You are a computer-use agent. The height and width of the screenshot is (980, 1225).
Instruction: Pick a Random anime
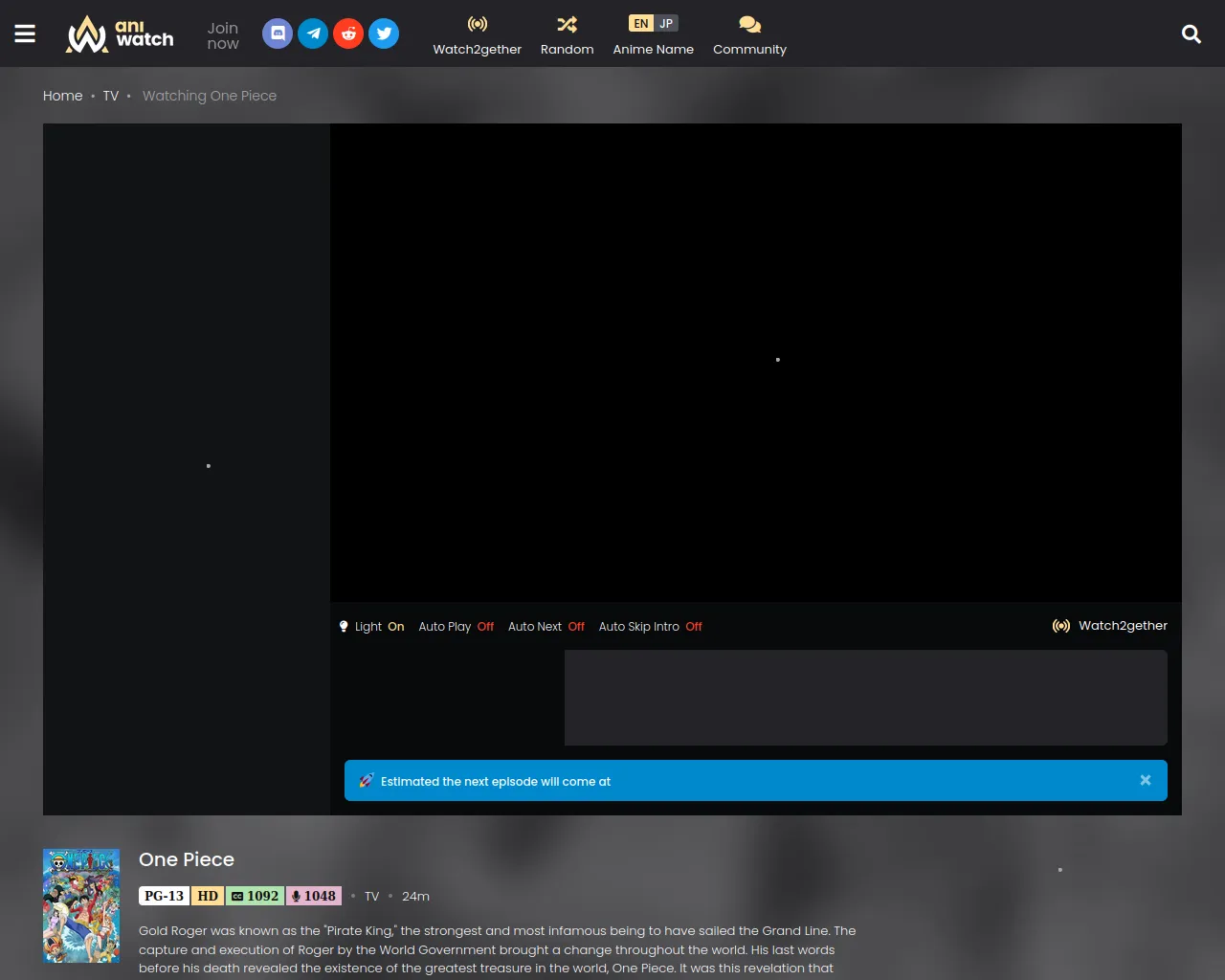pyautogui.click(x=567, y=35)
